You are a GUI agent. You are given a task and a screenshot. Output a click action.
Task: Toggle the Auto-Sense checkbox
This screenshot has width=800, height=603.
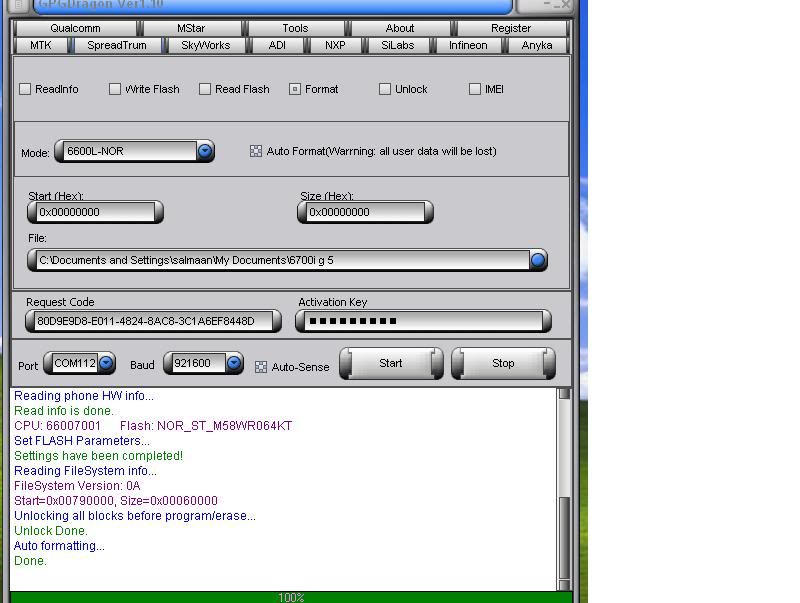(x=261, y=367)
